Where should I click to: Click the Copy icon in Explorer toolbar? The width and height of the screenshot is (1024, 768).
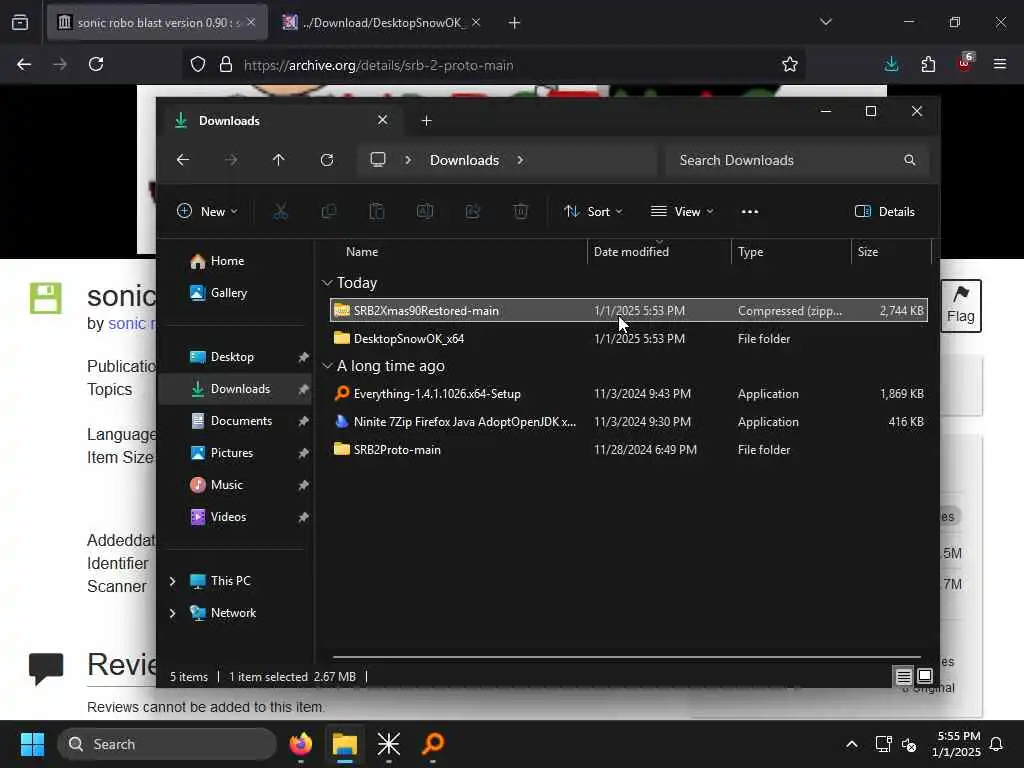click(x=328, y=212)
